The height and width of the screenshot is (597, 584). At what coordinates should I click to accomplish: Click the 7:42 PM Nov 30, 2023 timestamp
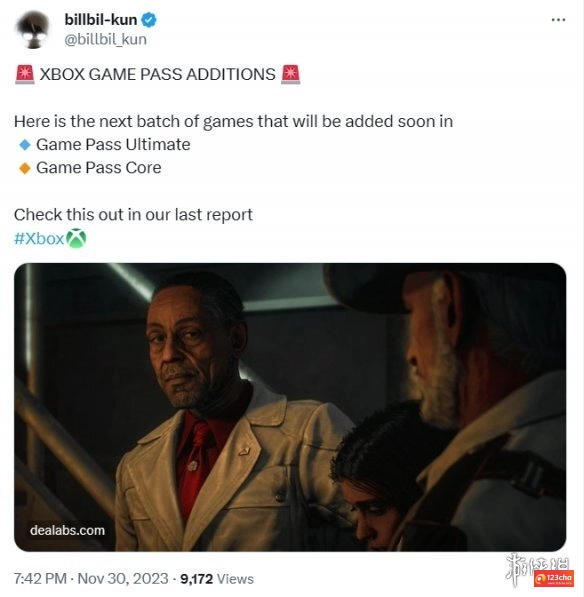91,579
